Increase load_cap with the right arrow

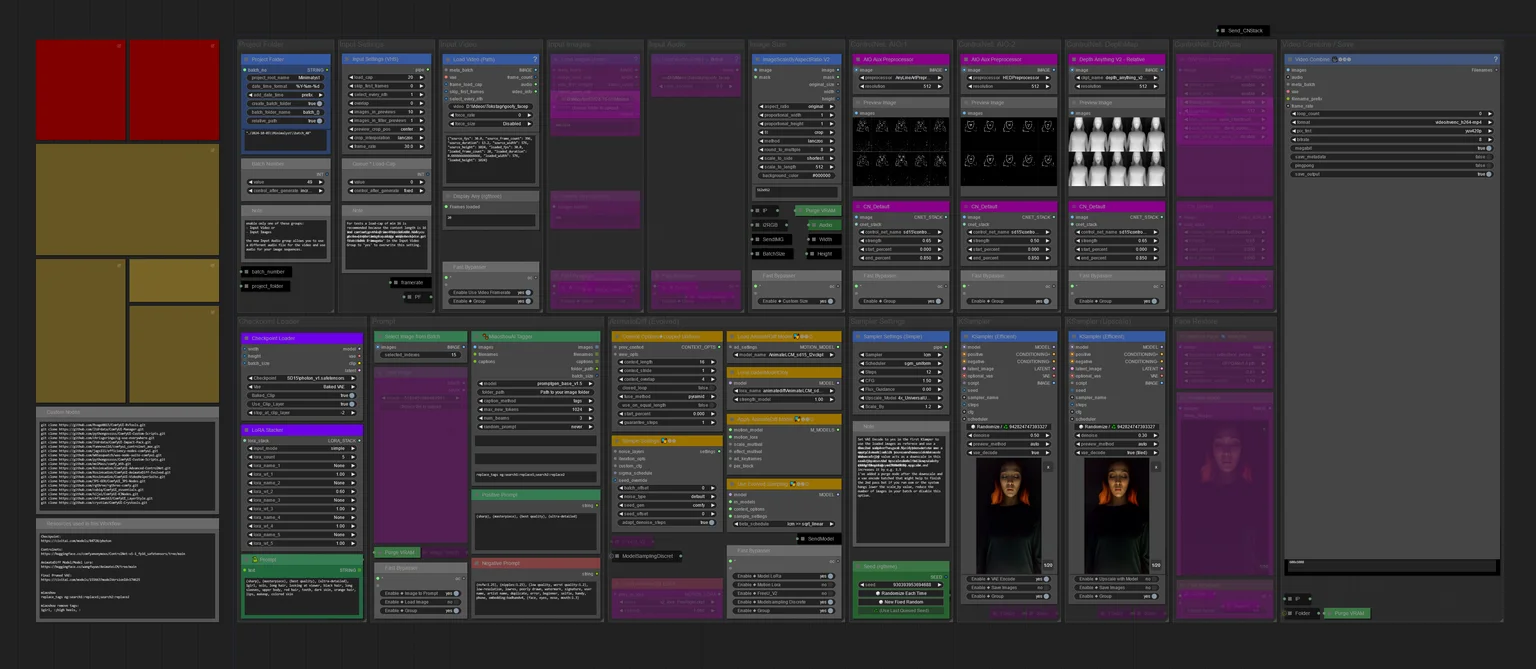423,77
